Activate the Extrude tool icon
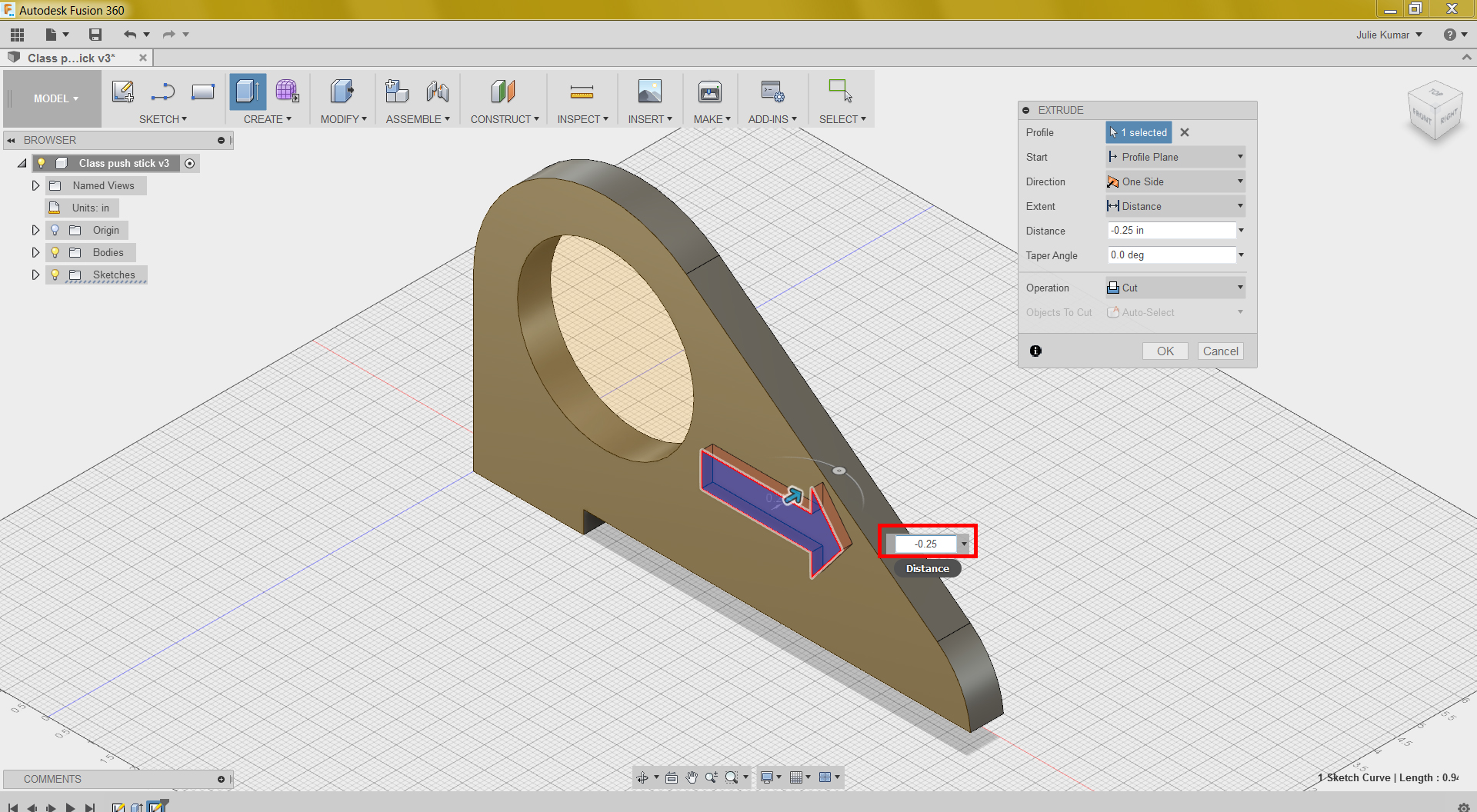The image size is (1477, 812). tap(248, 92)
